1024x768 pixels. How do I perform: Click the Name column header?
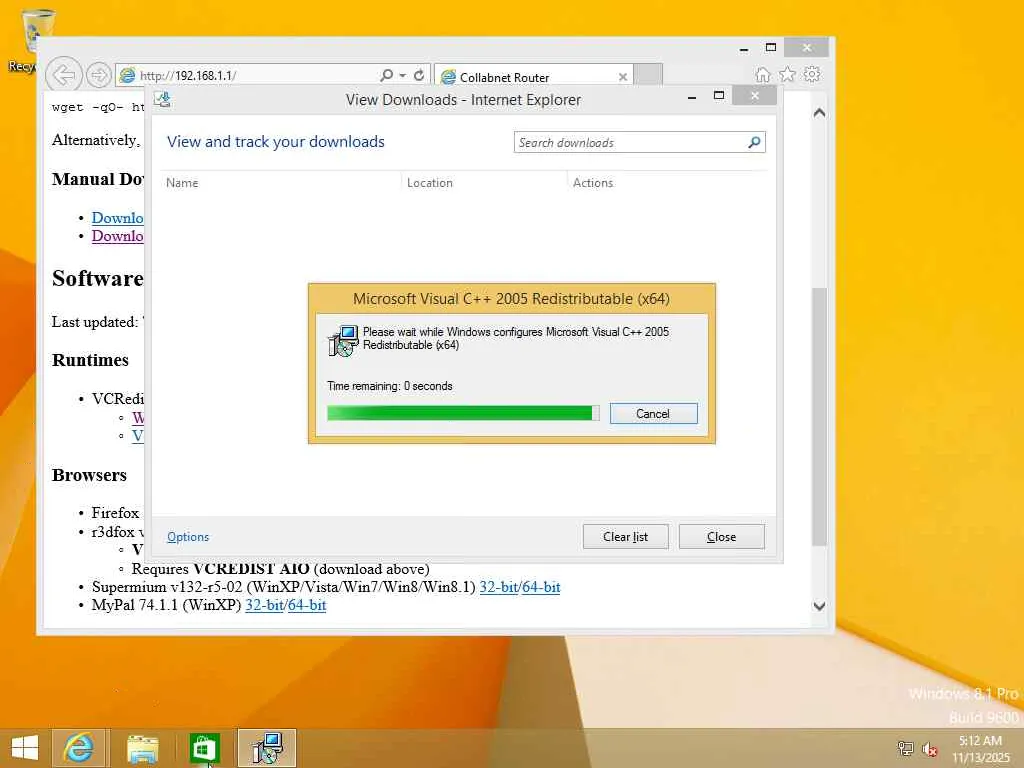[182, 183]
